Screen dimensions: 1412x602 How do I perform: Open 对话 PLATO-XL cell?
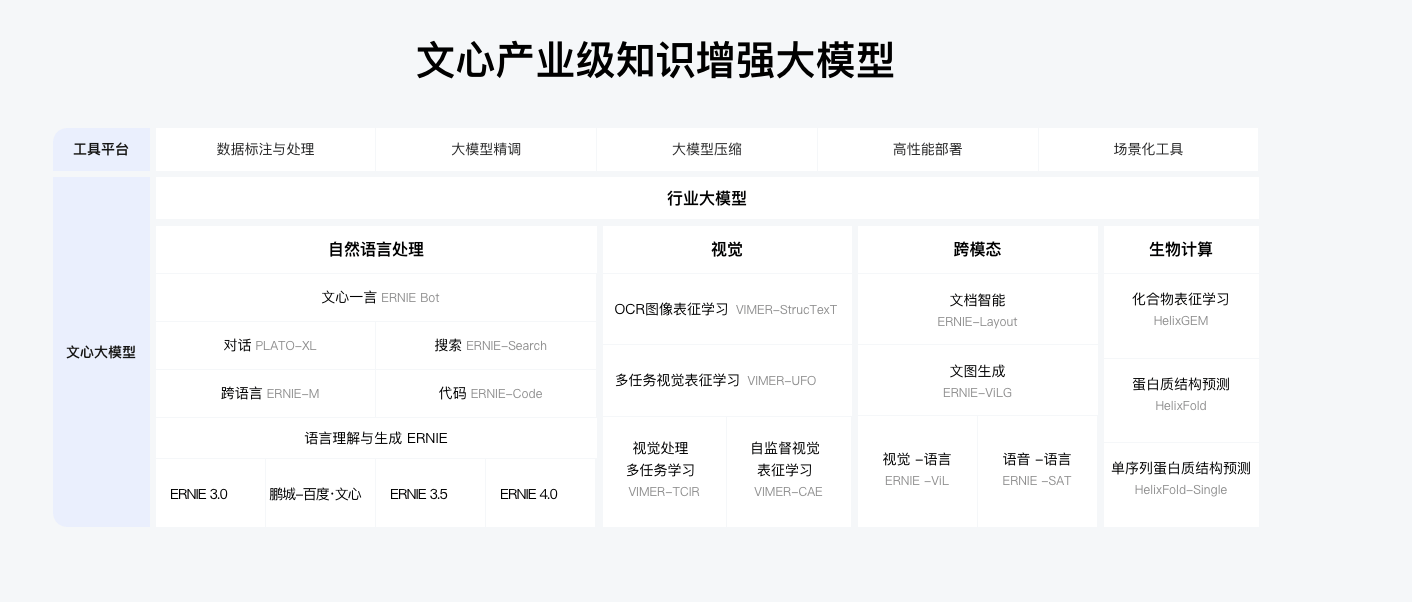tap(266, 346)
